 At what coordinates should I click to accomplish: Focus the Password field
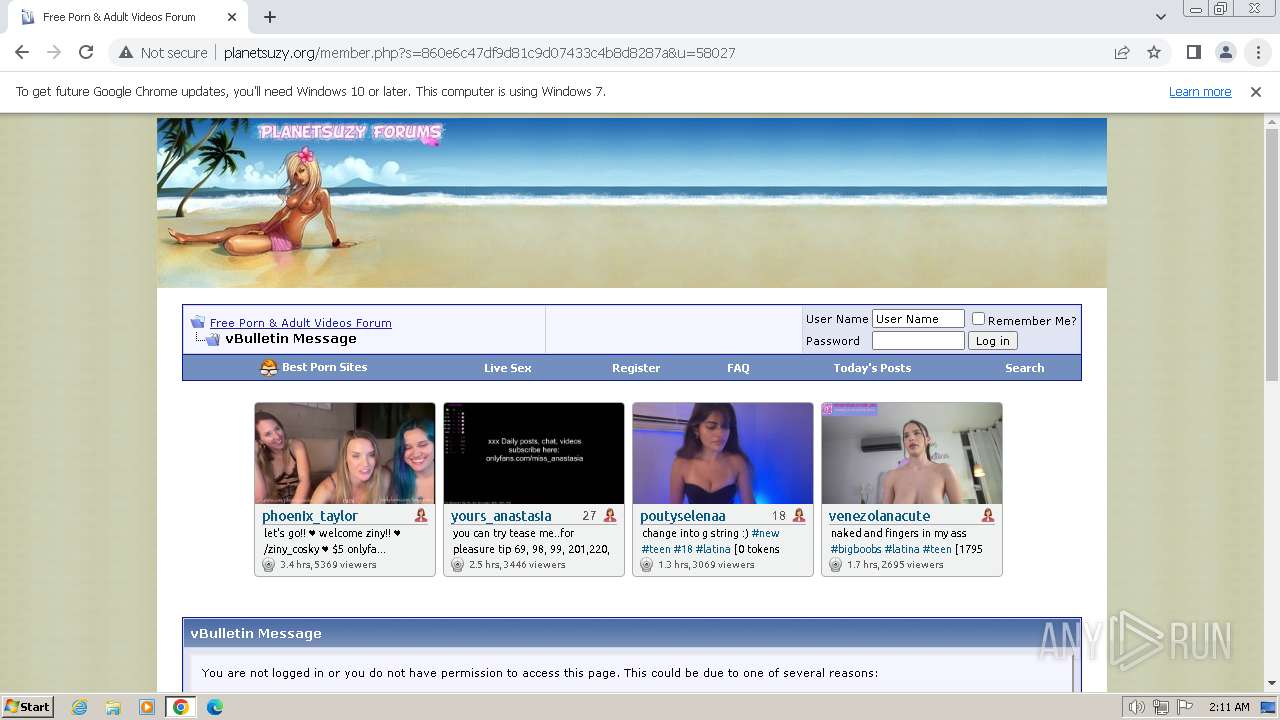(x=918, y=341)
